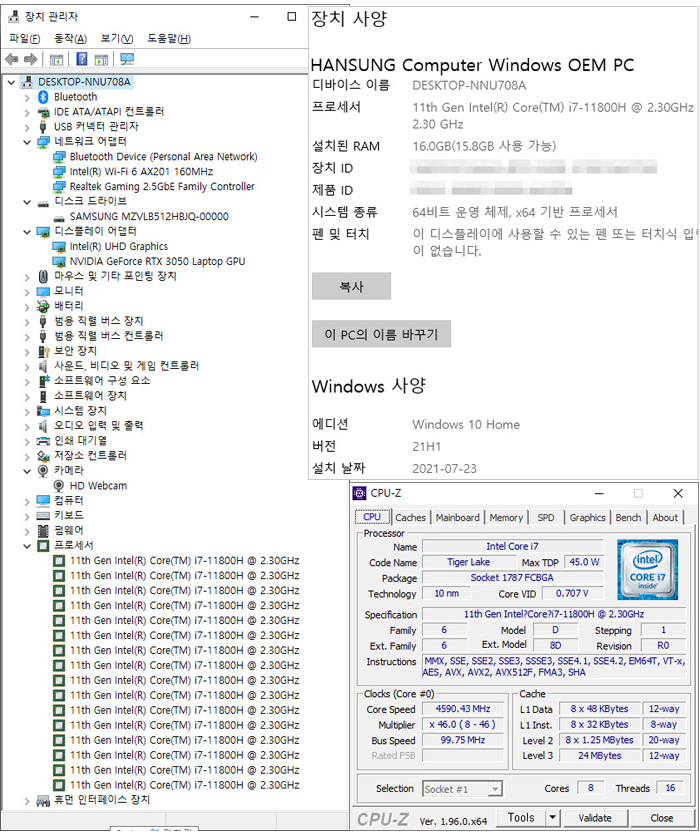Select the 보안 장치 category icon
This screenshot has height=834, width=700.
coord(43,351)
